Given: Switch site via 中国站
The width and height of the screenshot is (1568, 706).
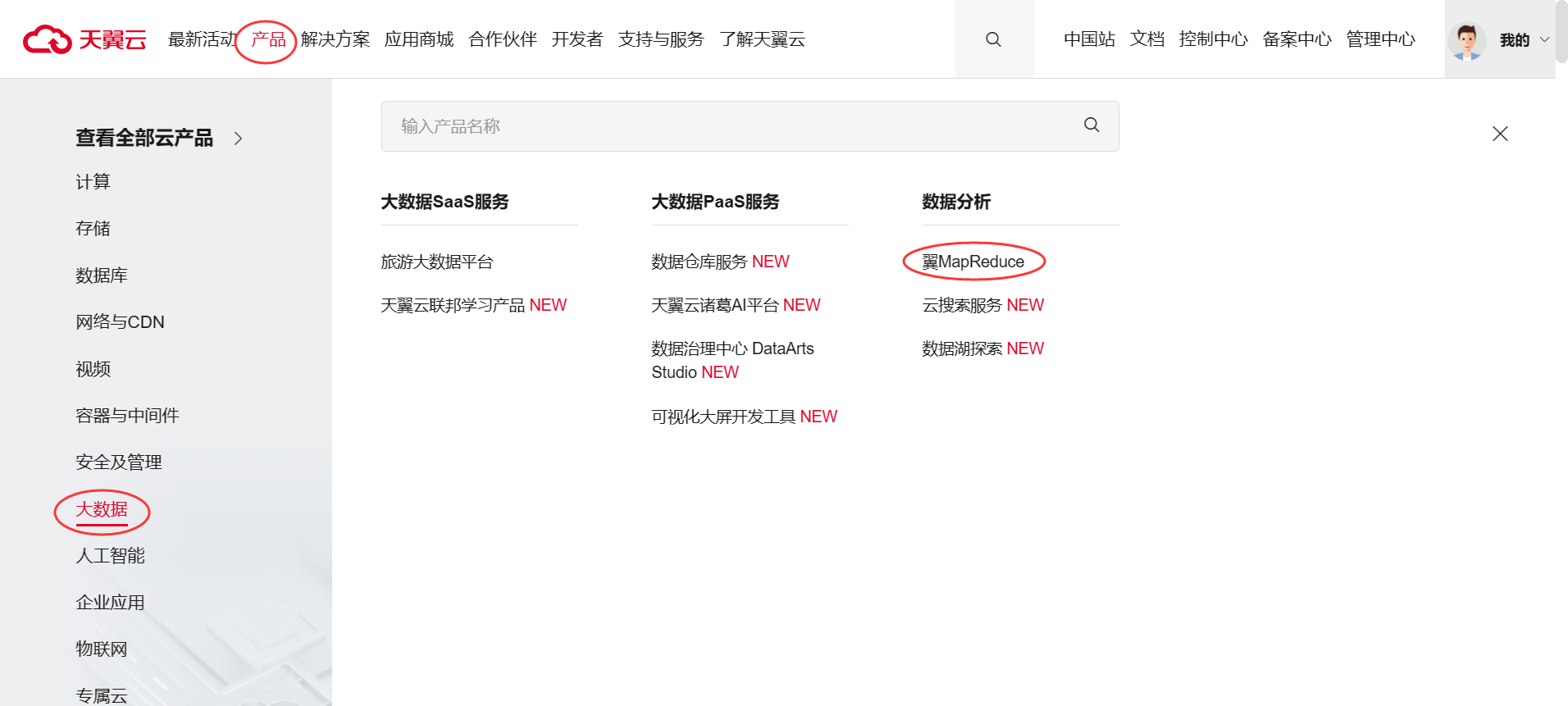Looking at the screenshot, I should click(1089, 39).
